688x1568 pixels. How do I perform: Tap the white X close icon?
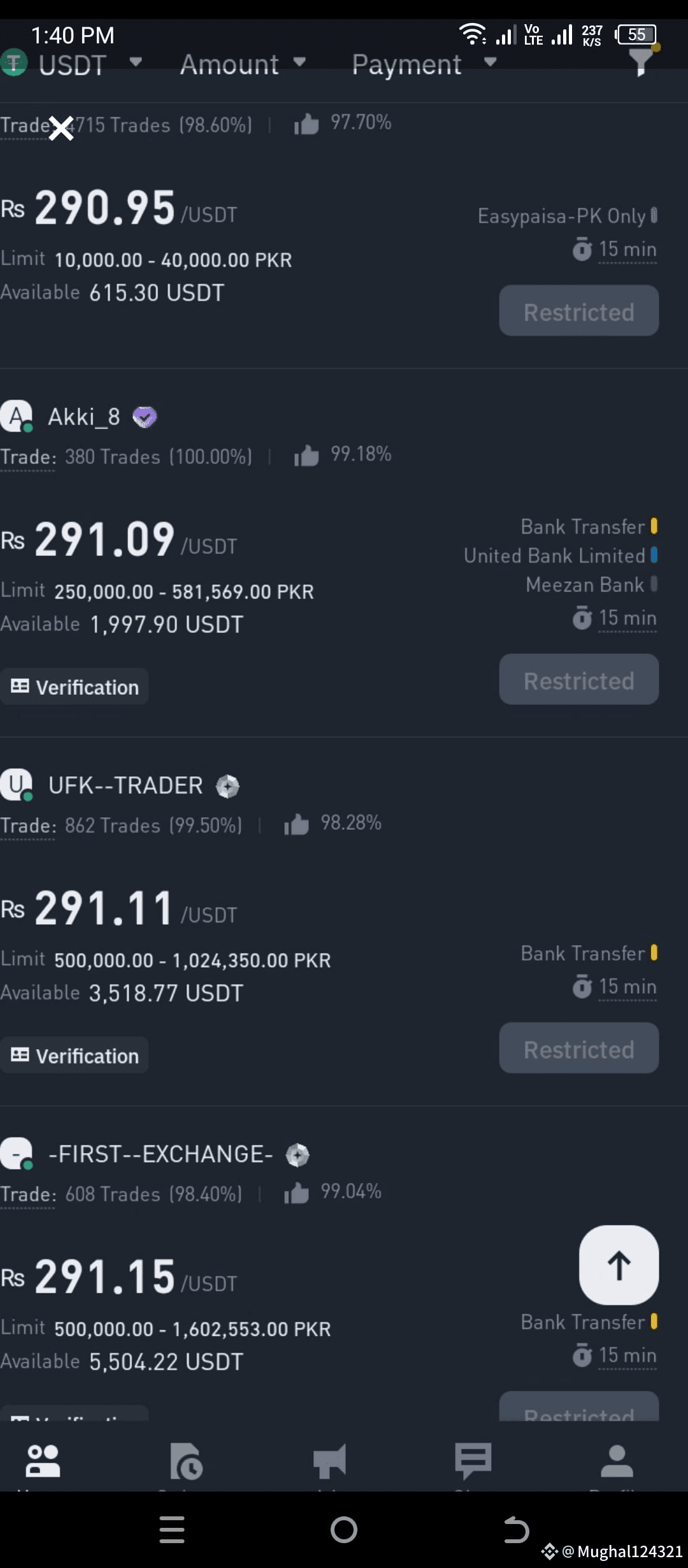click(x=61, y=128)
